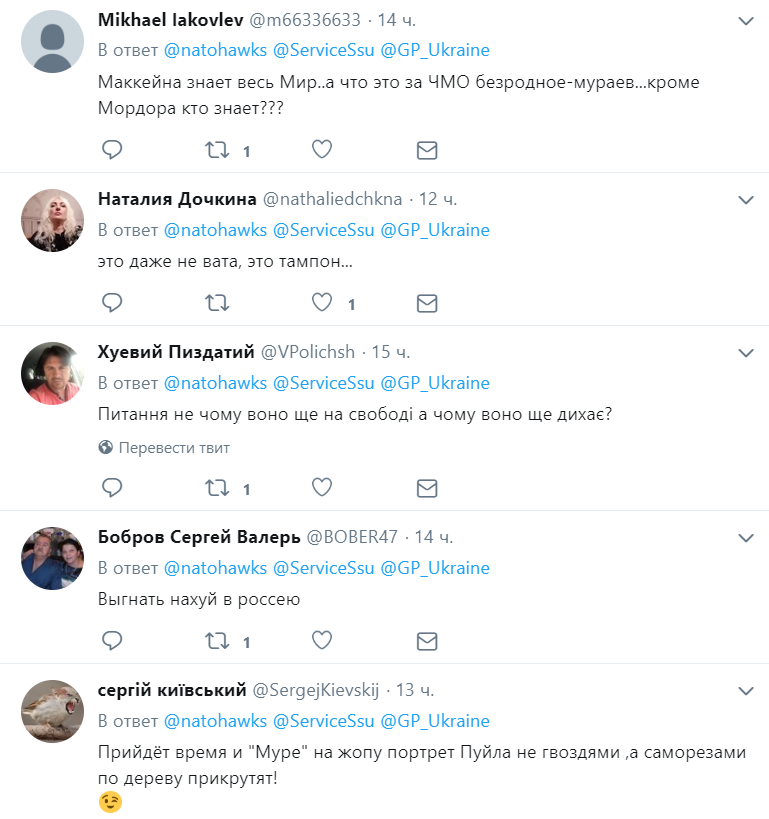Retweet Mikhael Iakovlev's tweet
The image size is (769, 819).
[x=216, y=150]
